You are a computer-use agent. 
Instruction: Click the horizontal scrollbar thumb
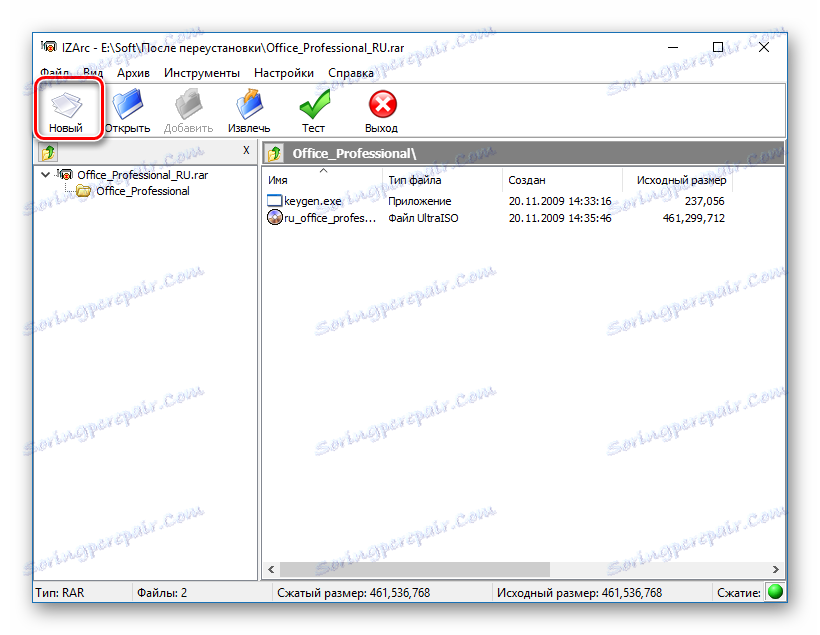tap(415, 569)
